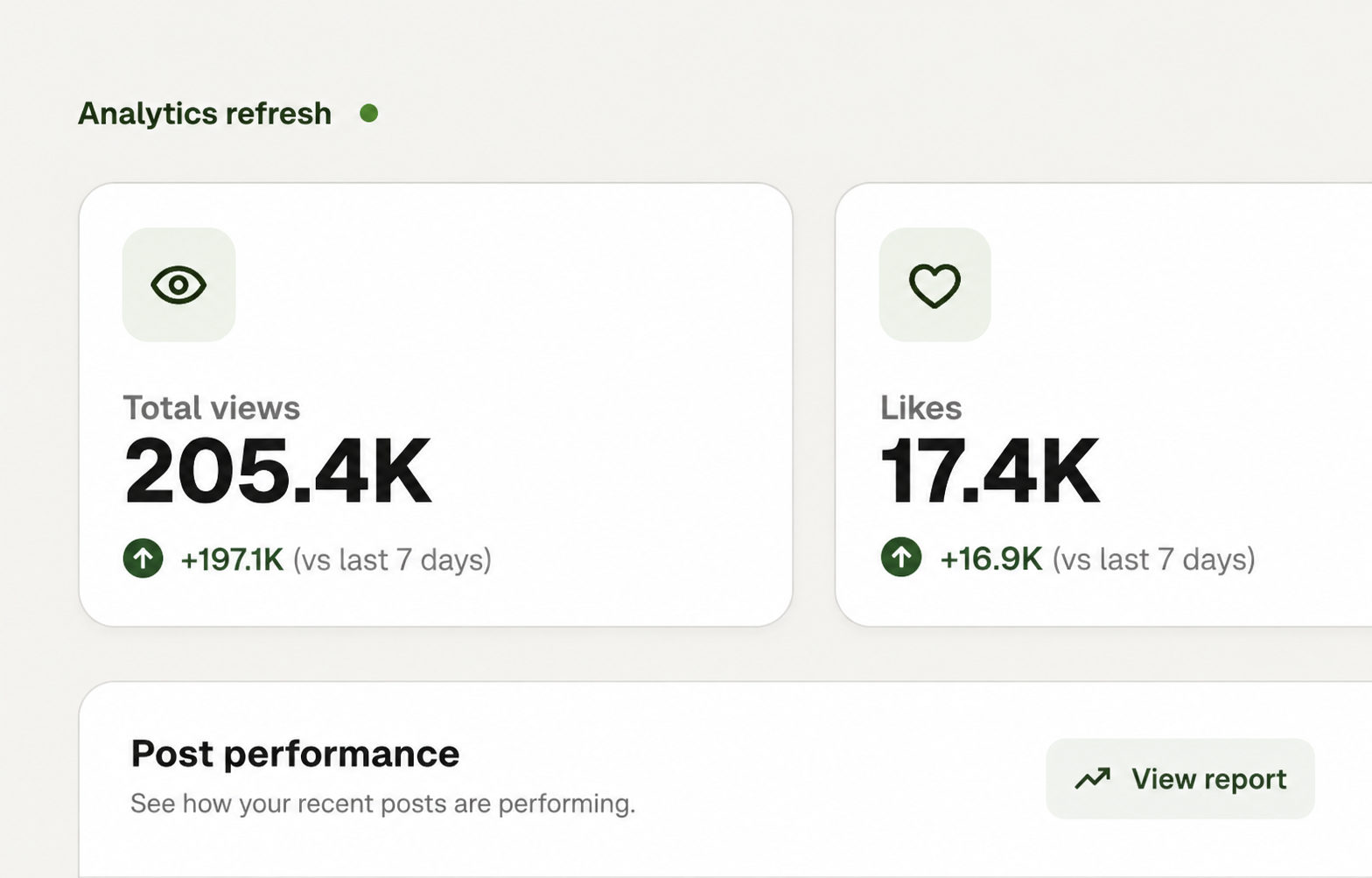Click the Post performance heading
This screenshot has width=1372, height=878.
[295, 754]
